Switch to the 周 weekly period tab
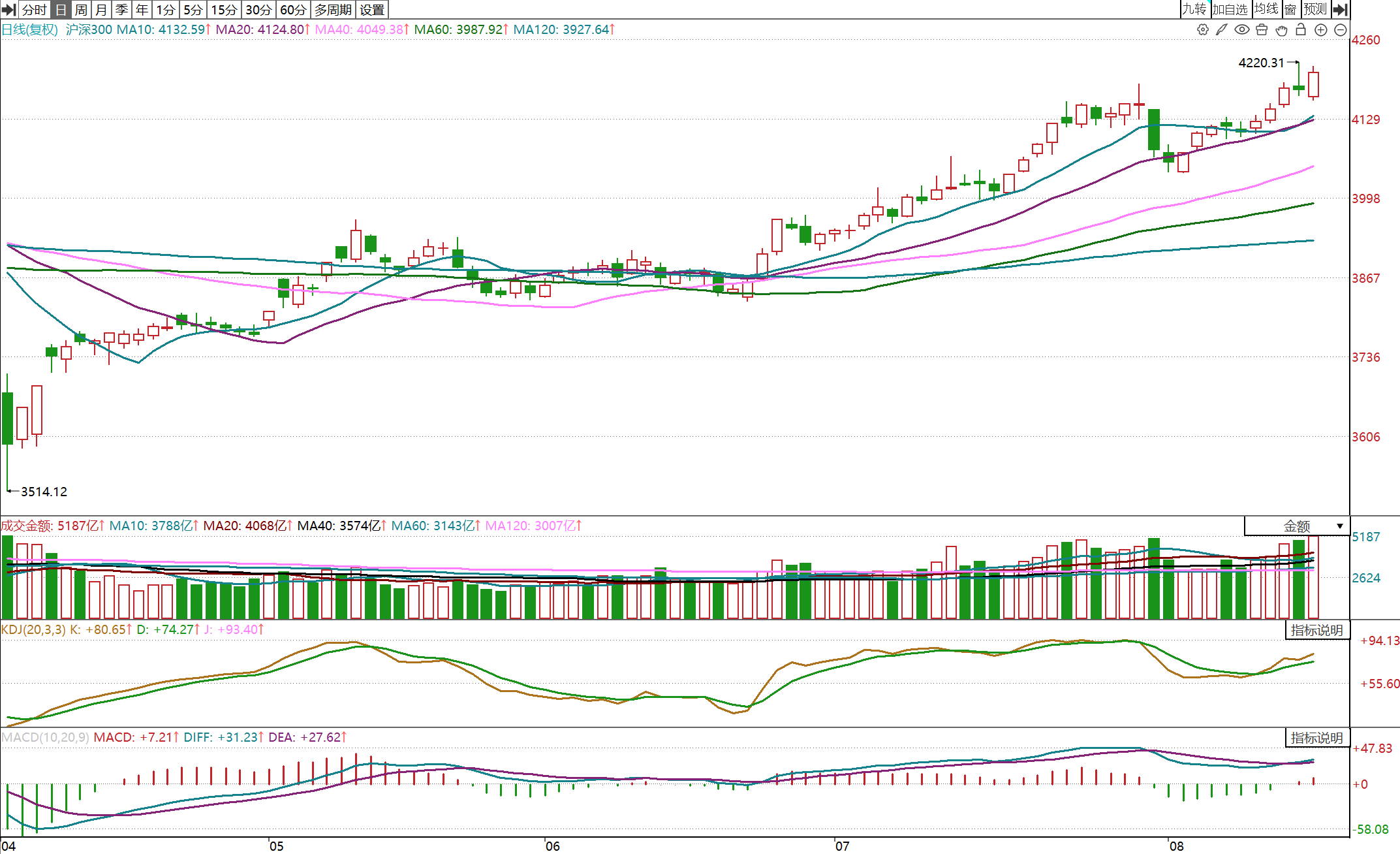Screen dimensions: 1400x854 click(x=80, y=10)
